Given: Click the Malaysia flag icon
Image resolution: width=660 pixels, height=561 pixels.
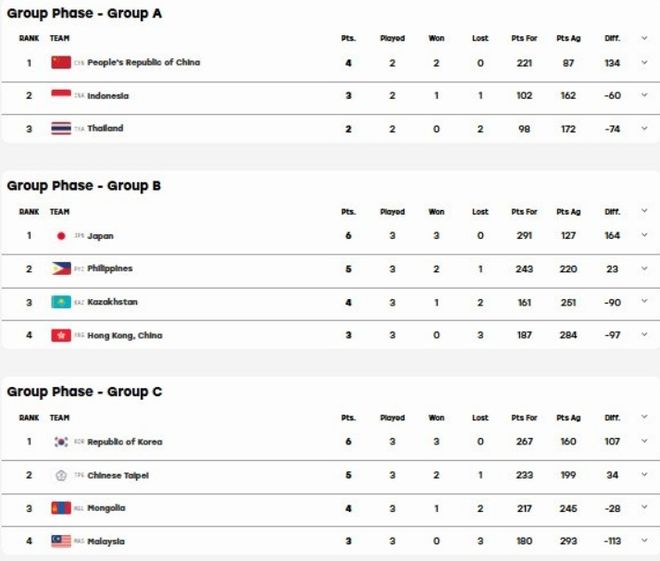Looking at the screenshot, I should (x=61, y=541).
